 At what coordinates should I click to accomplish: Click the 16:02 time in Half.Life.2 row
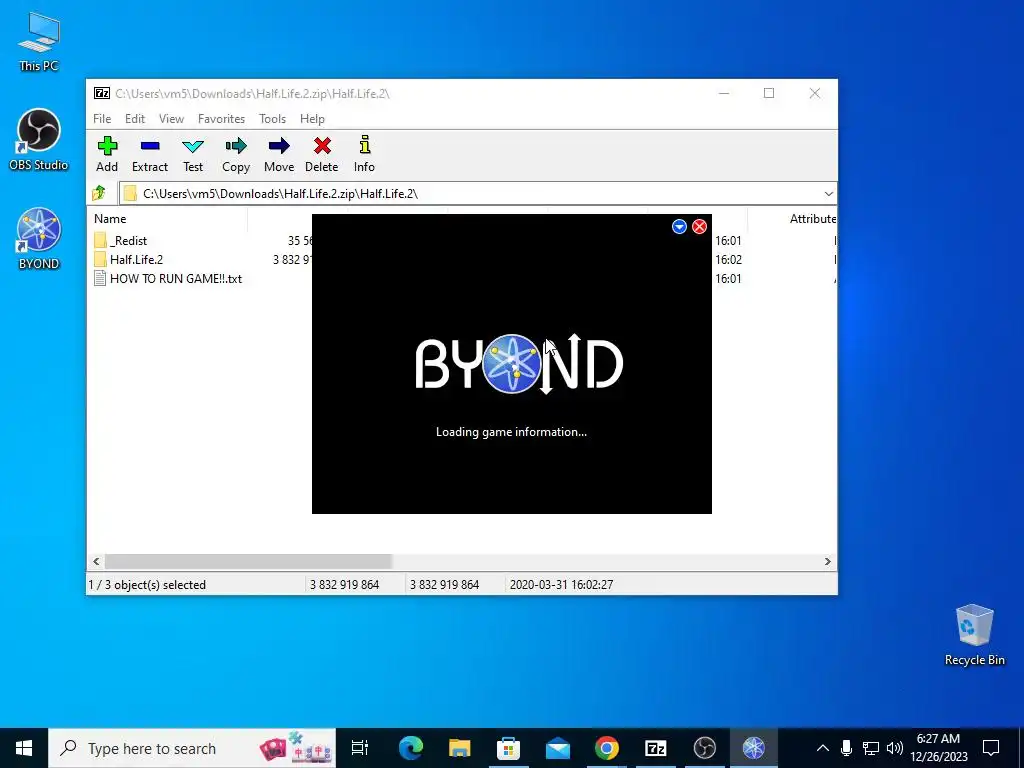[728, 260]
